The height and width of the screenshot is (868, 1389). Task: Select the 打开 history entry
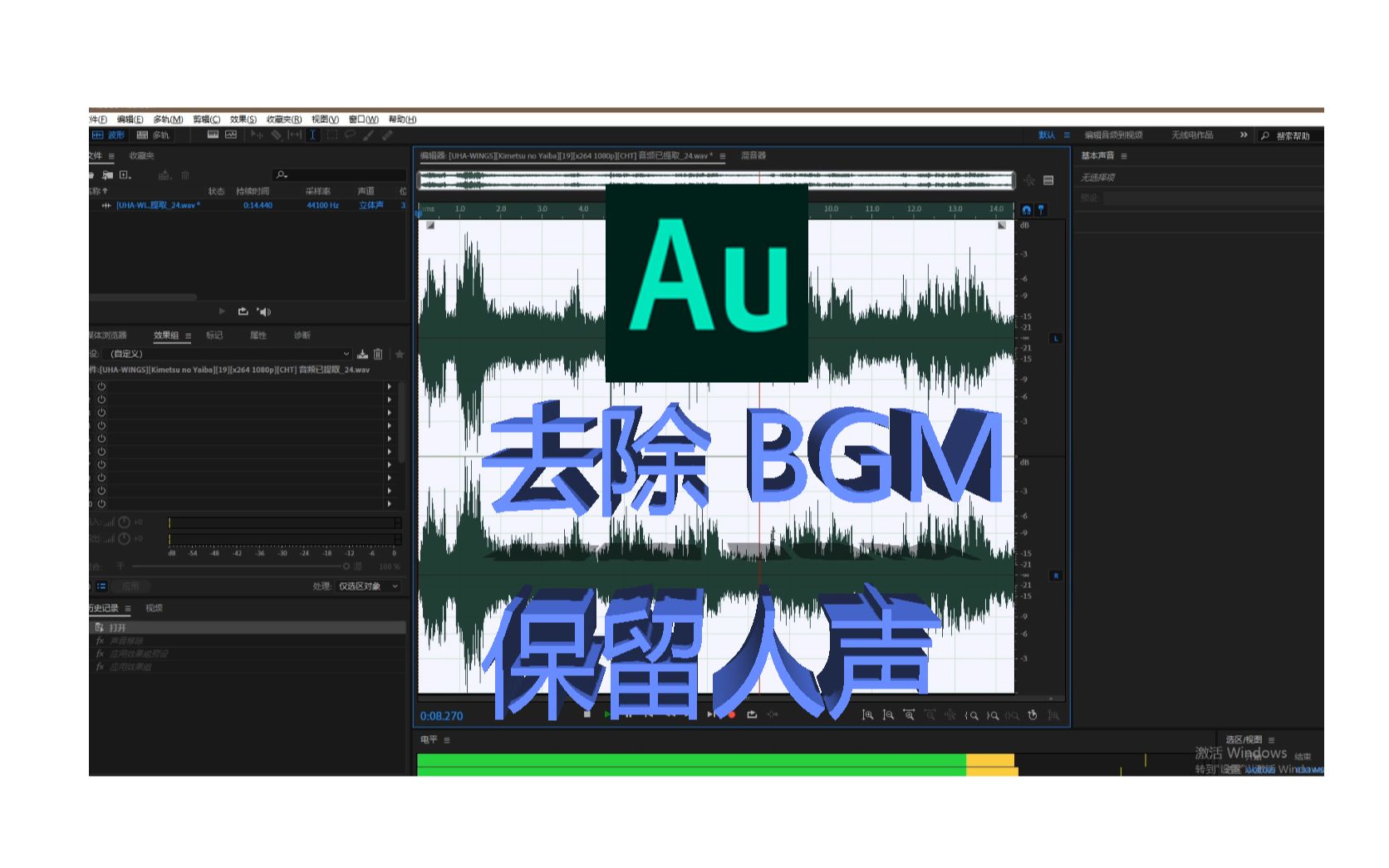click(x=248, y=628)
